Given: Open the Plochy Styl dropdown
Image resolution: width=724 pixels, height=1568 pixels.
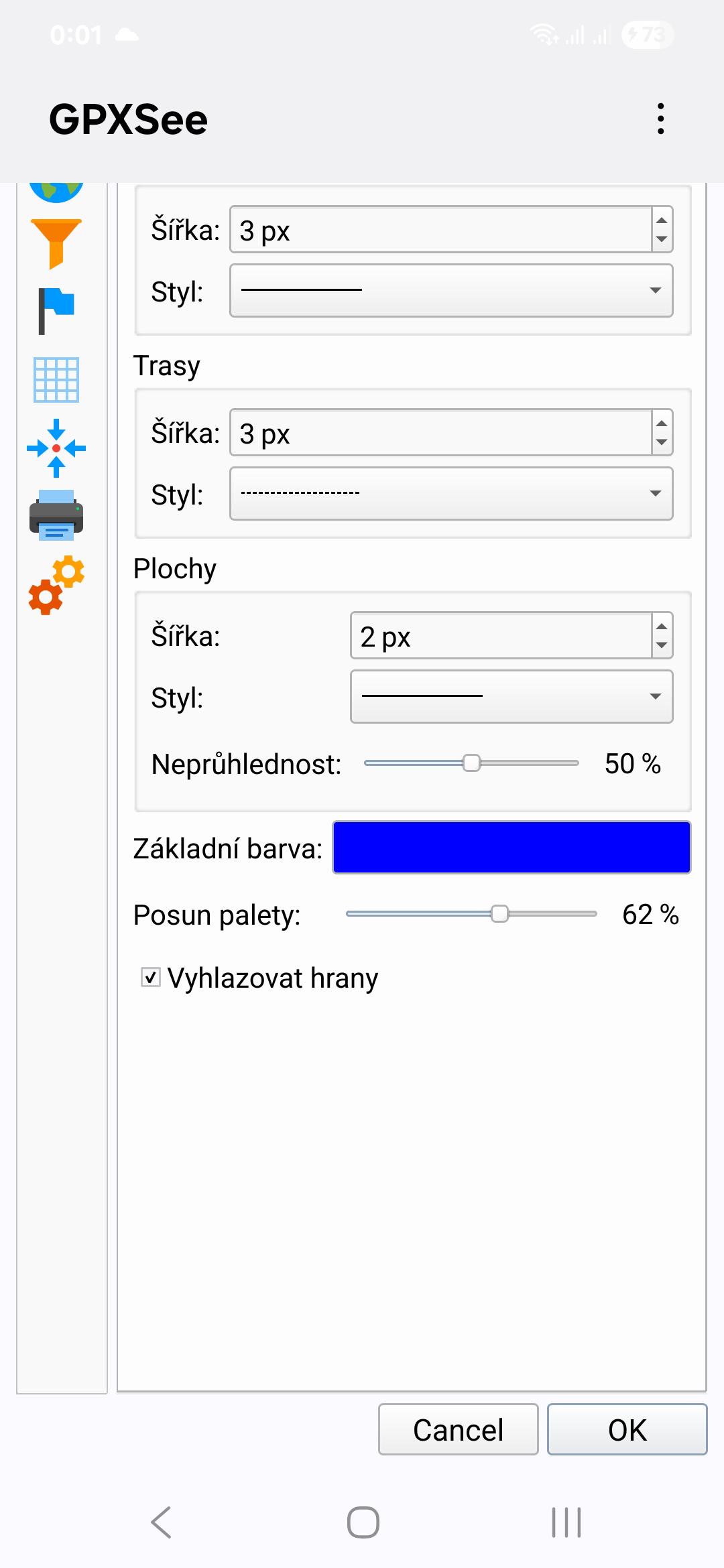Looking at the screenshot, I should [x=511, y=696].
